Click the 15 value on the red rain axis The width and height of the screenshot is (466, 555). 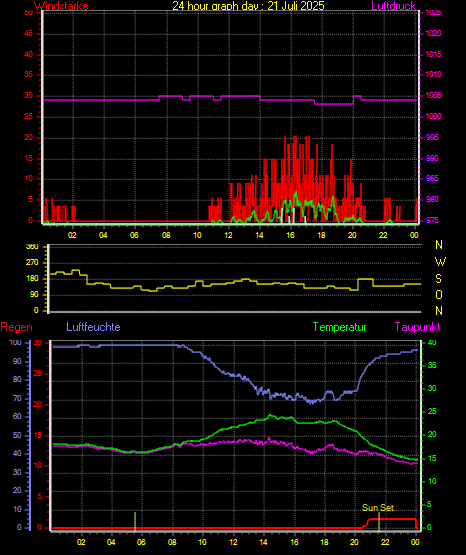[37, 435]
